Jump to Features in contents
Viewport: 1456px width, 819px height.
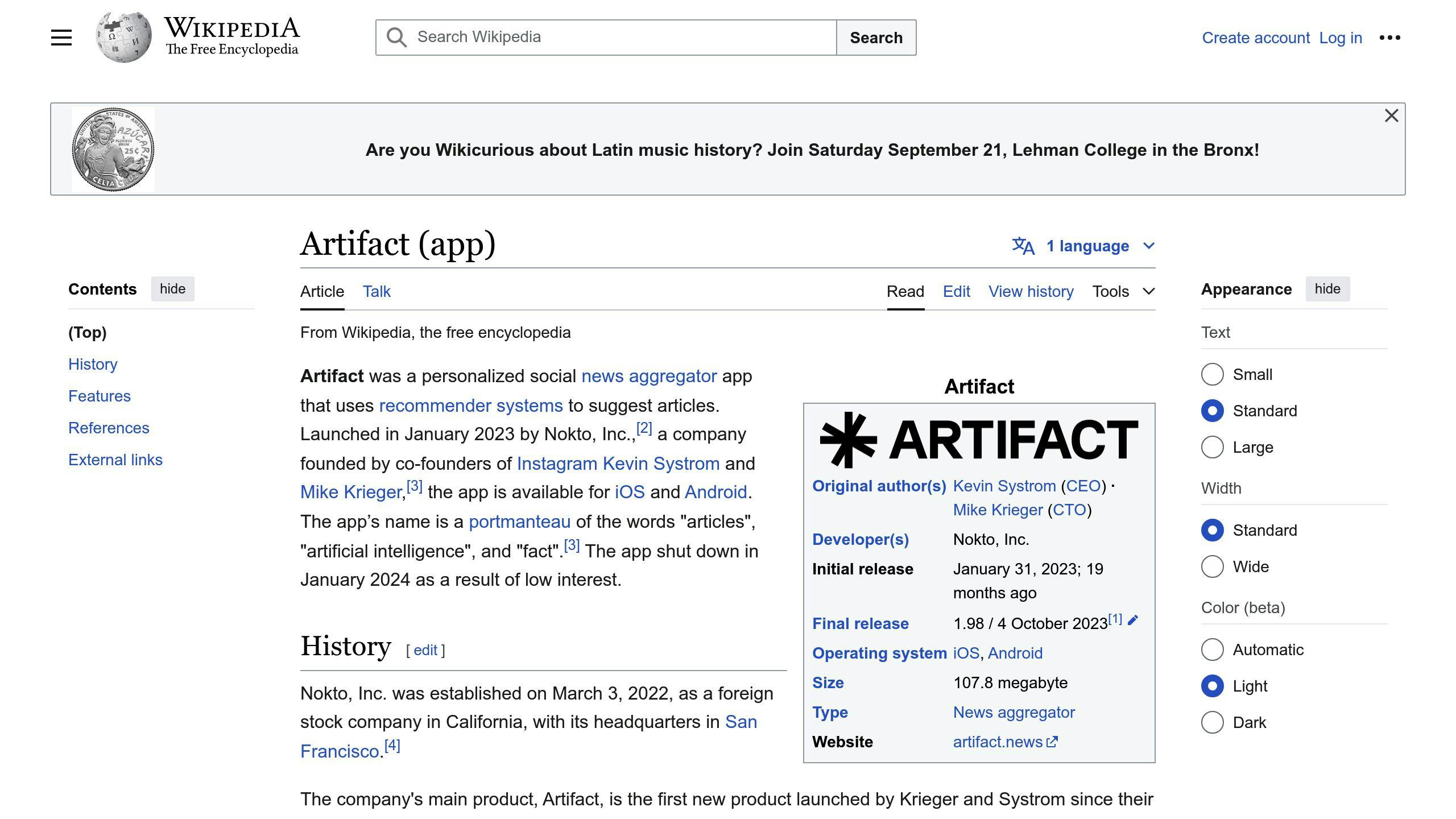(x=100, y=396)
